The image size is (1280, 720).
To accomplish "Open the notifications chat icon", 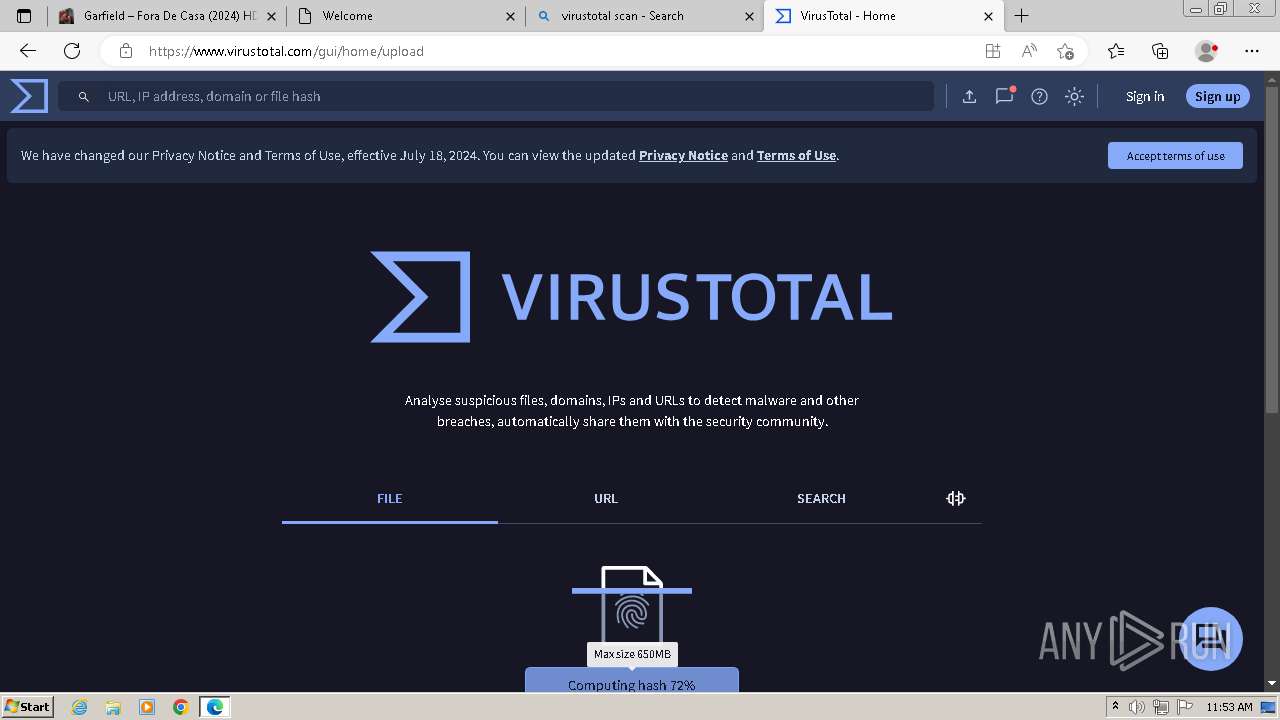I will (1004, 96).
